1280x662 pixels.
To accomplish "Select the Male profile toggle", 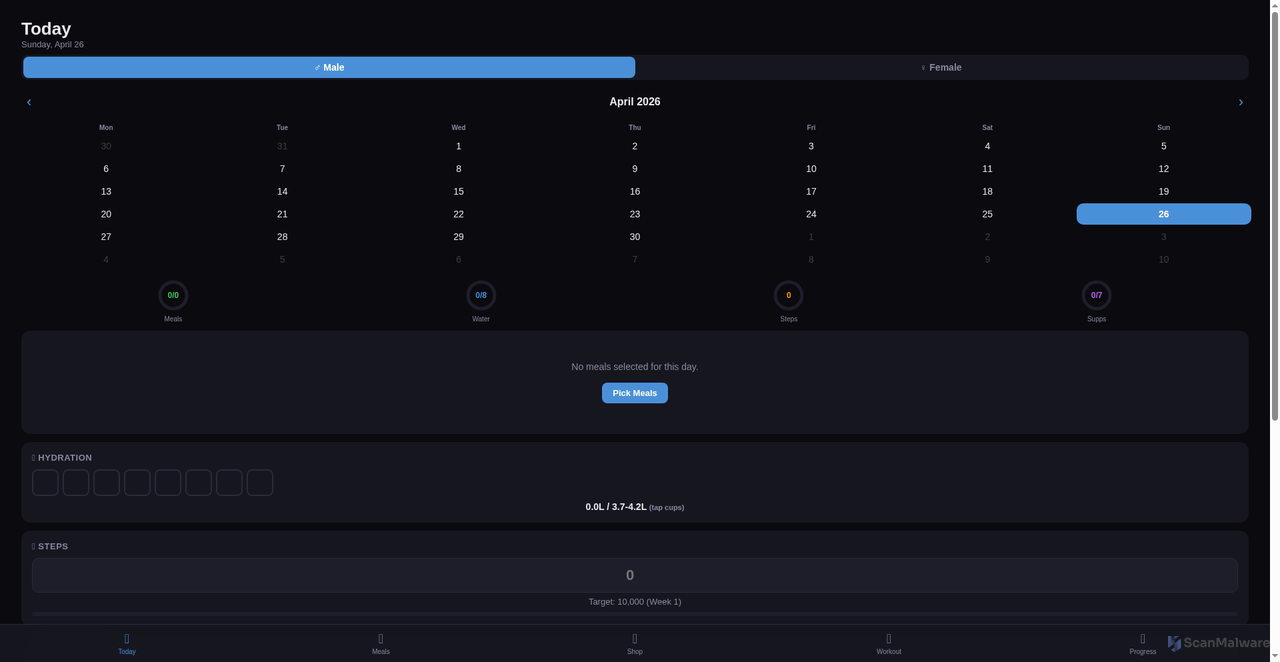I will coord(329,67).
